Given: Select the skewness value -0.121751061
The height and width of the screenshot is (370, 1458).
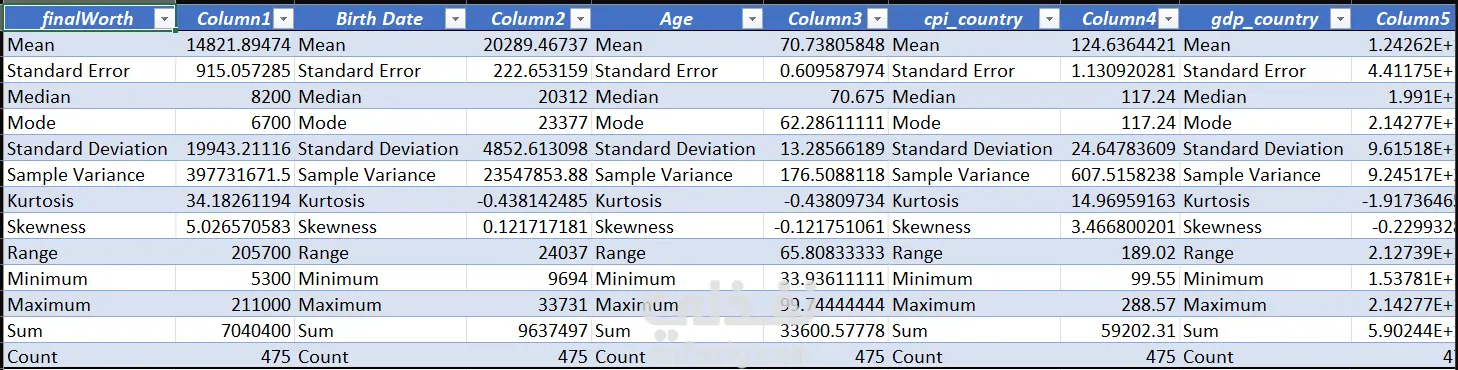Looking at the screenshot, I should click(x=826, y=227).
